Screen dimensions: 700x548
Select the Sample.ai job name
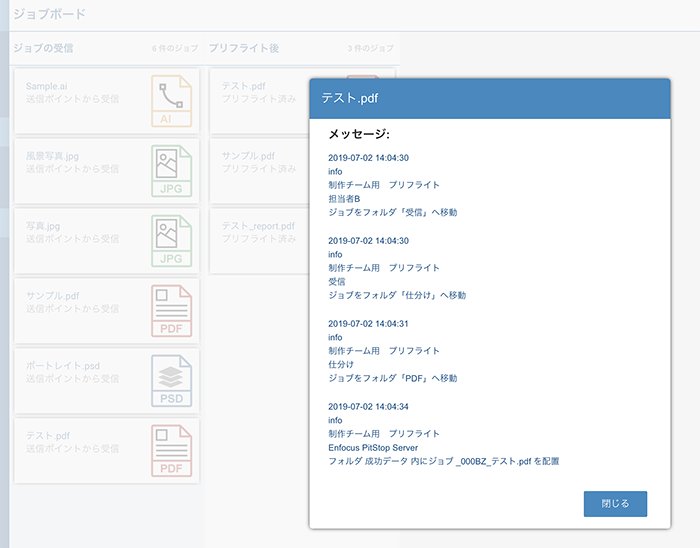[x=46, y=86]
